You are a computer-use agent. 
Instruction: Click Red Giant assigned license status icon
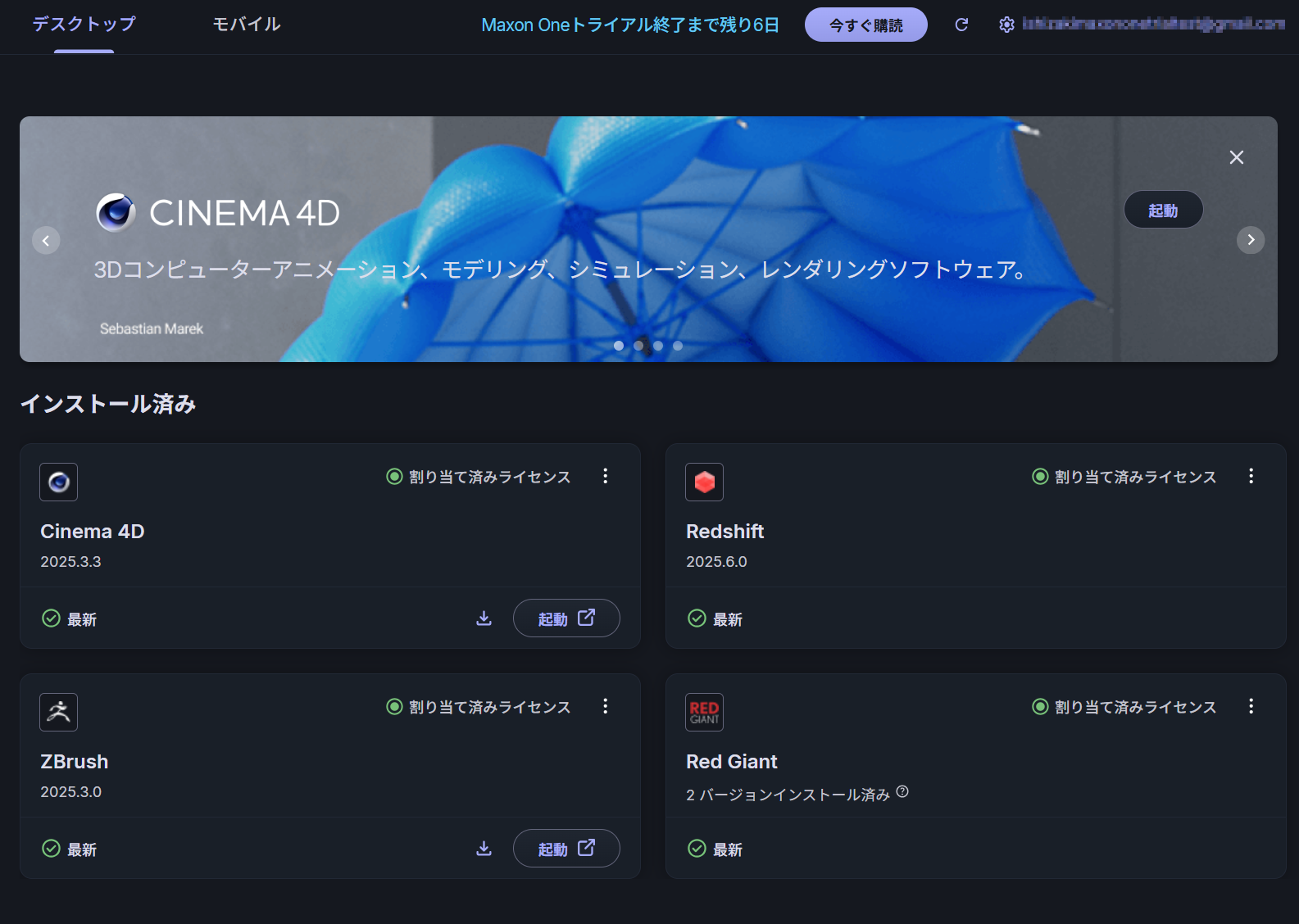point(1040,706)
